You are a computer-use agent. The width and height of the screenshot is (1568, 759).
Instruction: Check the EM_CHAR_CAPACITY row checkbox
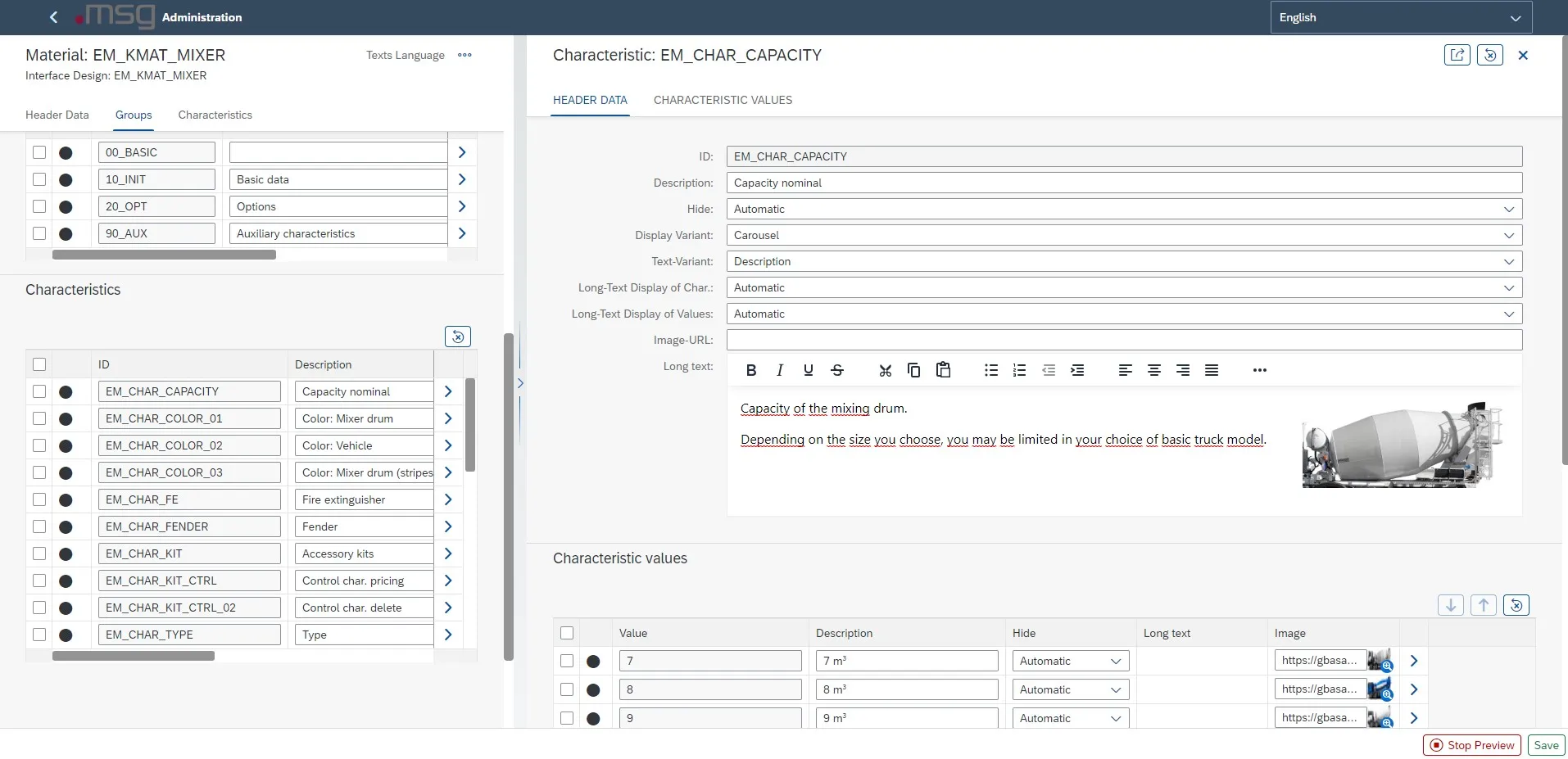coord(39,391)
